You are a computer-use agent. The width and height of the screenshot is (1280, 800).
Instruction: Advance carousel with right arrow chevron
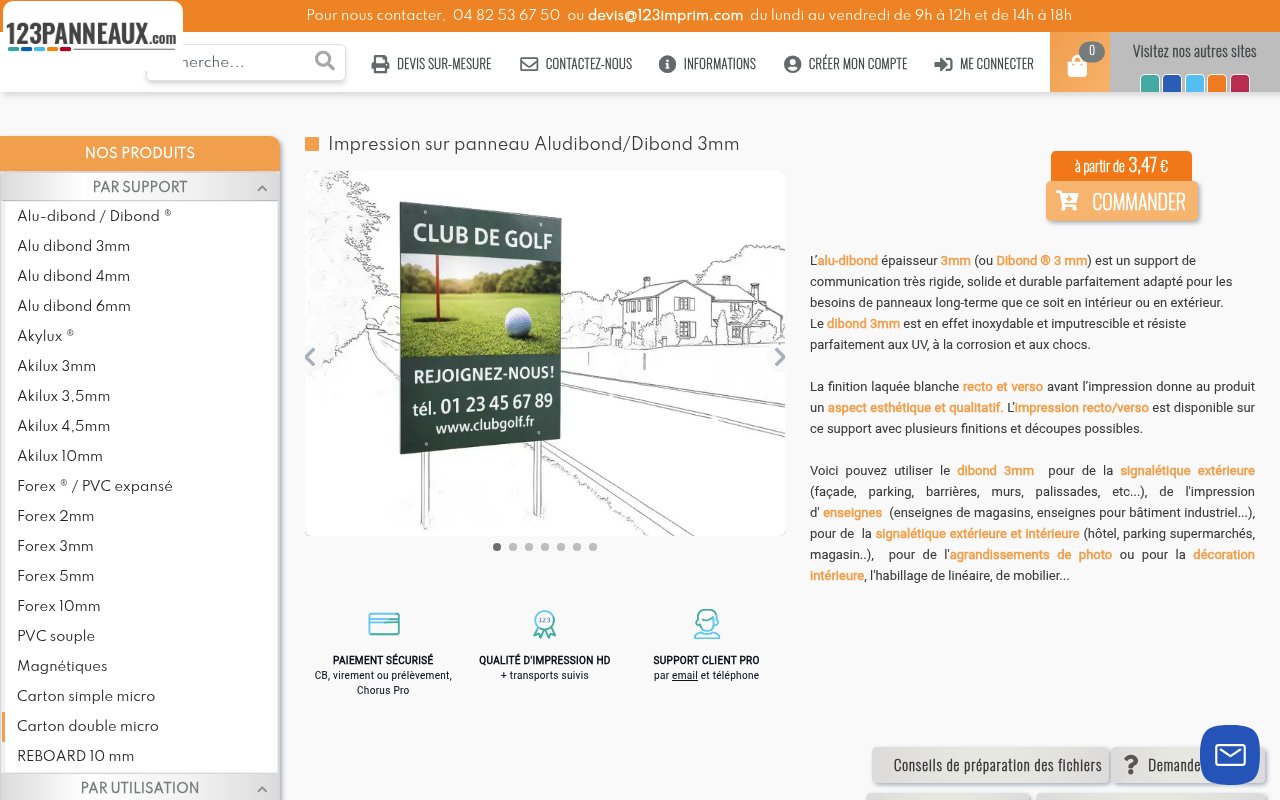pyautogui.click(x=779, y=357)
